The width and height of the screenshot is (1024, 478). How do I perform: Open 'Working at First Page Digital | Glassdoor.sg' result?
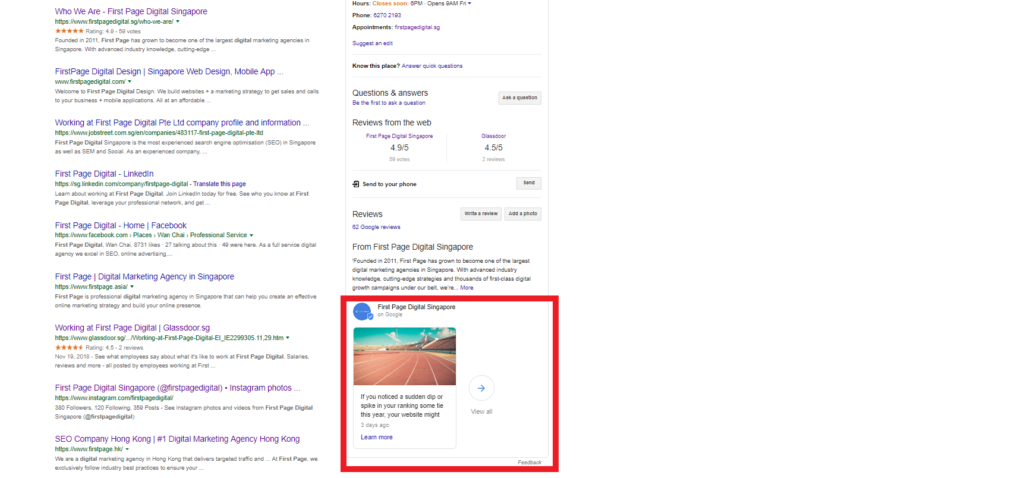133,328
